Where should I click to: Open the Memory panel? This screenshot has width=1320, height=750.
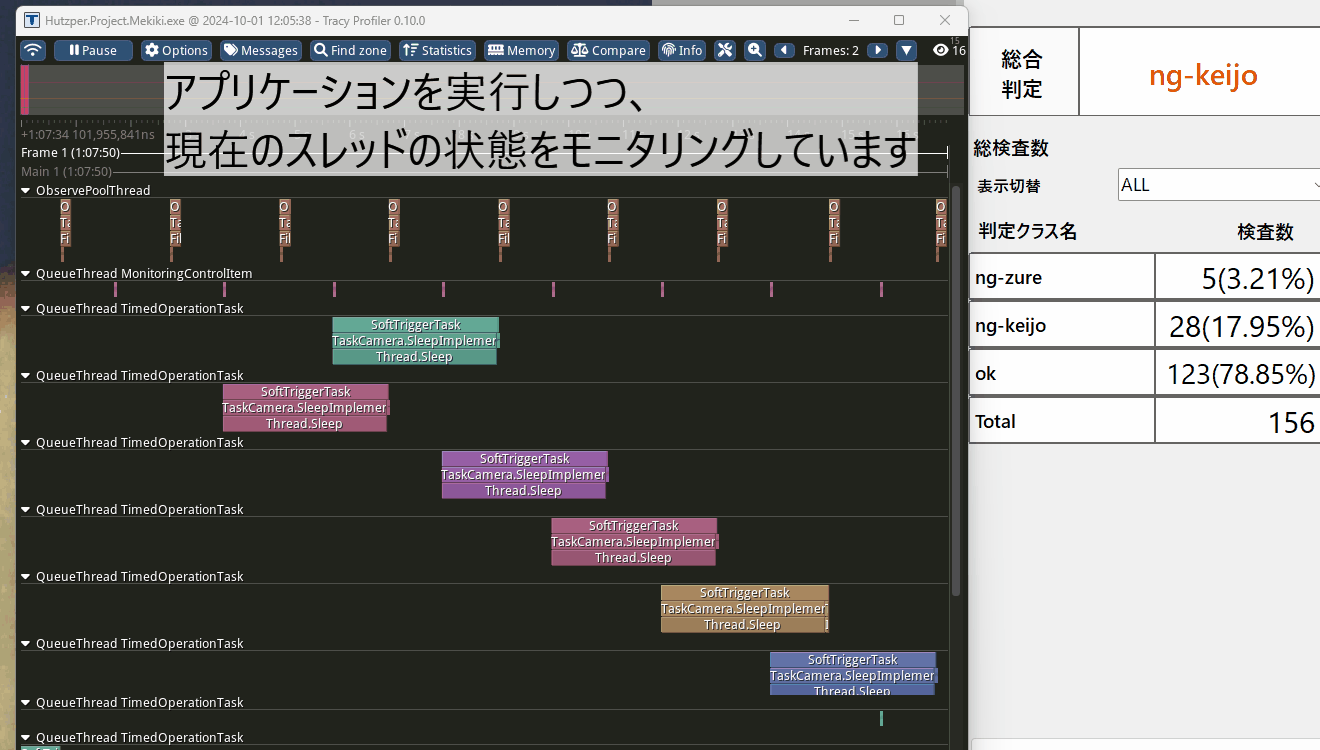coord(521,50)
